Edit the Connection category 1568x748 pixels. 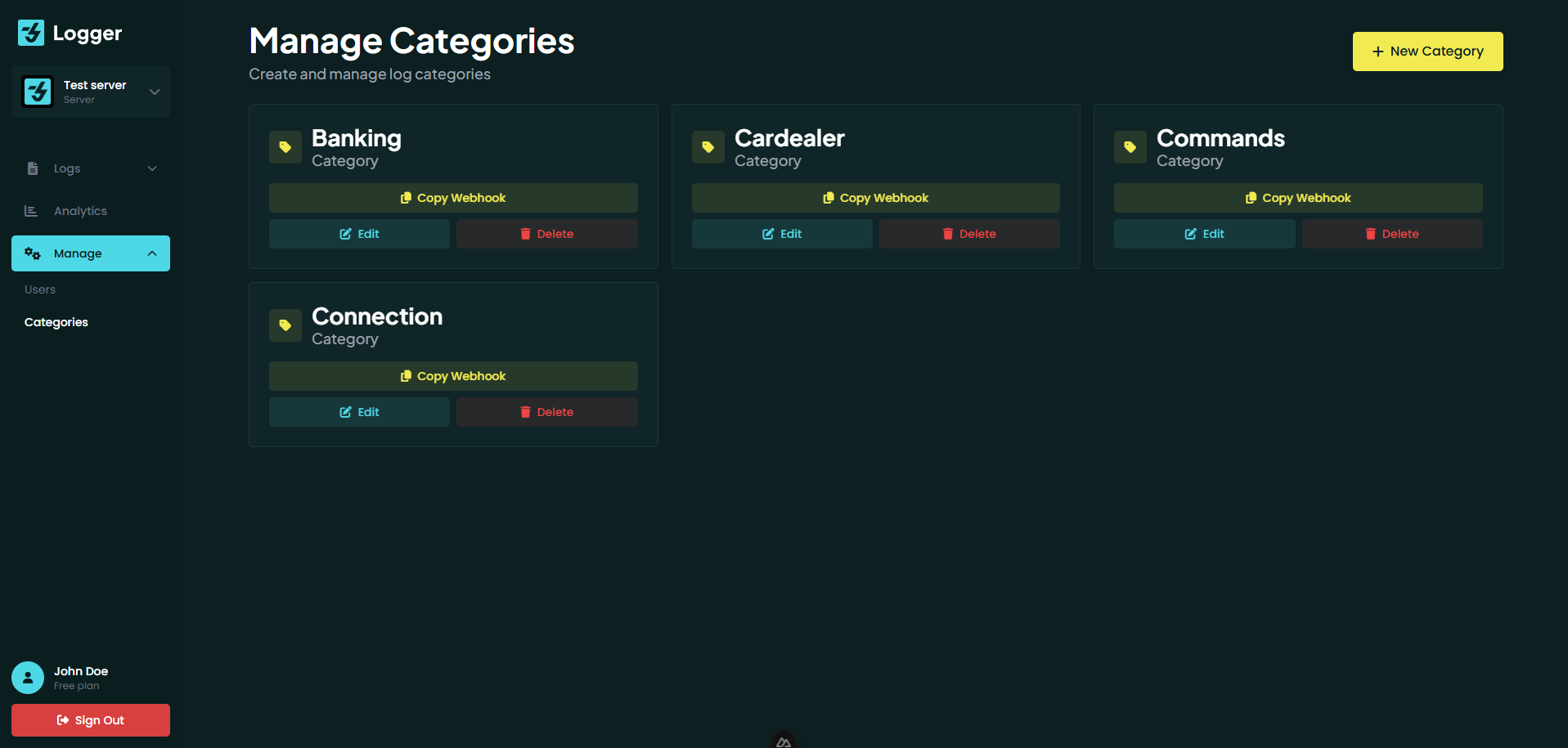click(x=358, y=411)
